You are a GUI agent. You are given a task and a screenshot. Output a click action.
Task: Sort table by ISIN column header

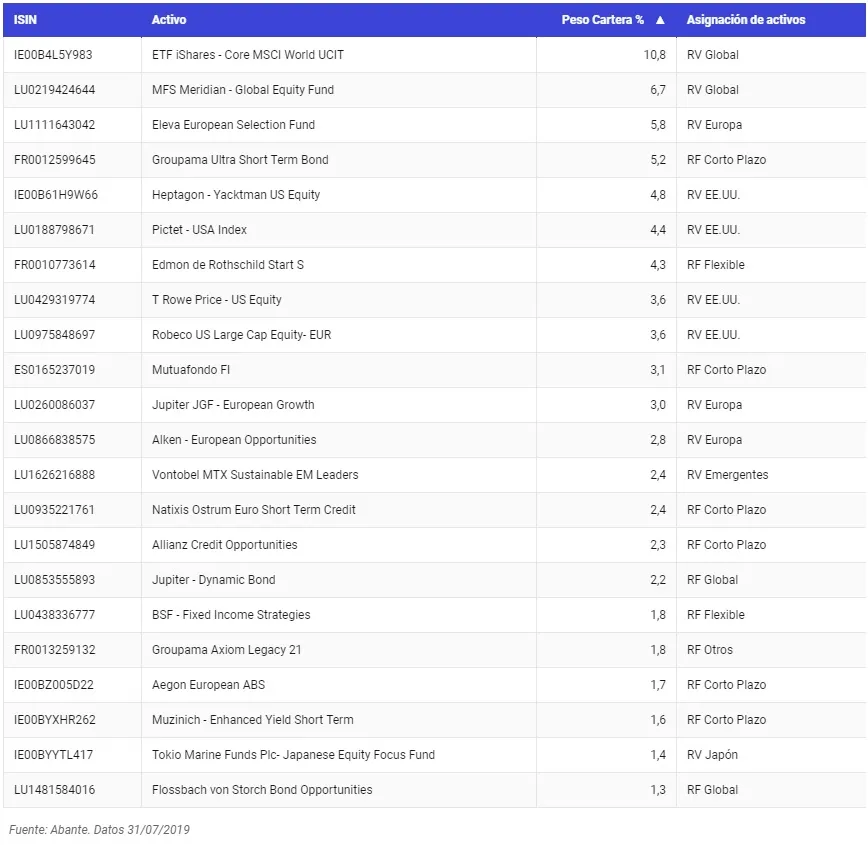pyautogui.click(x=26, y=20)
